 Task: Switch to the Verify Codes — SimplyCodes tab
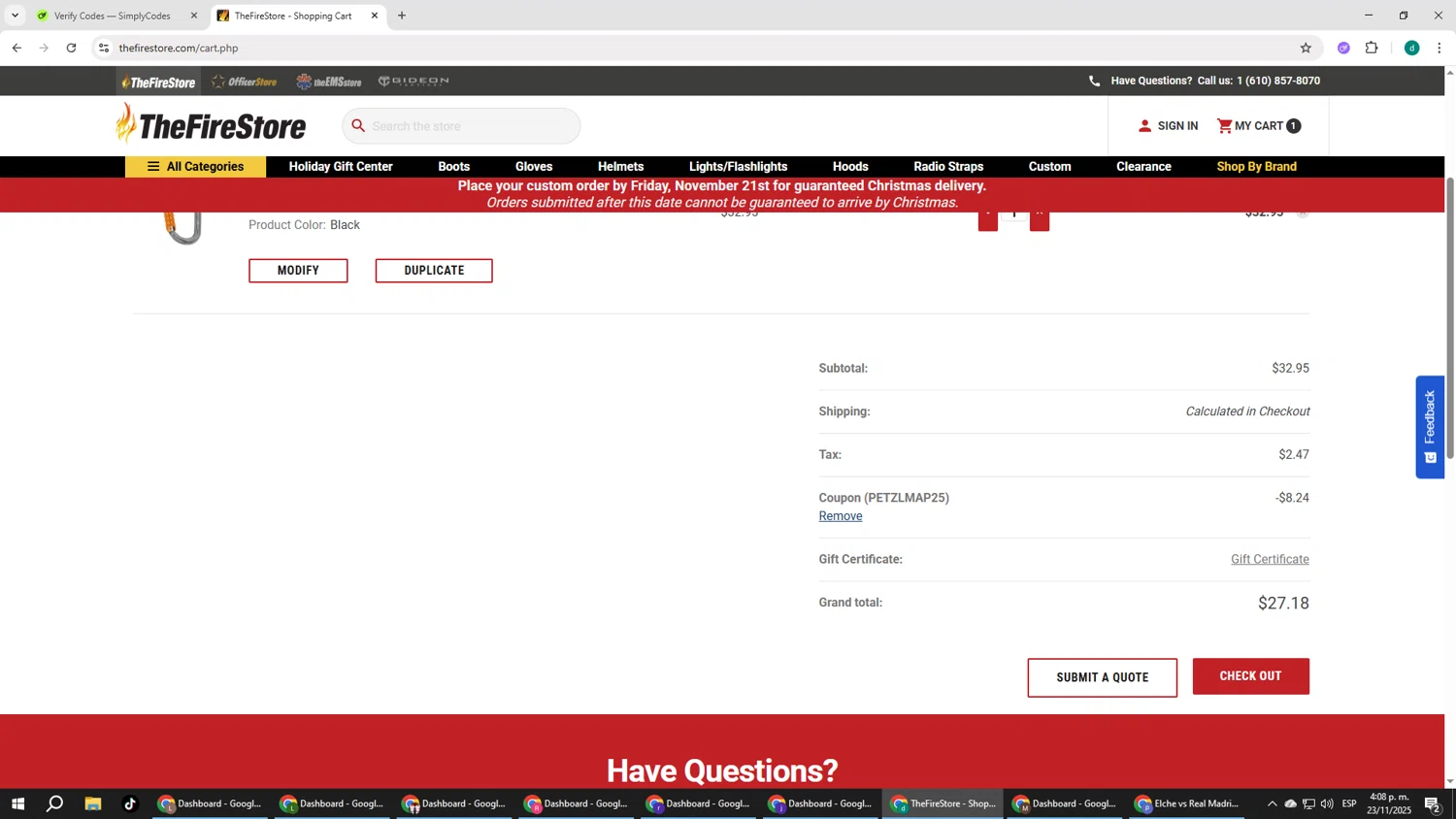pyautogui.click(x=113, y=16)
